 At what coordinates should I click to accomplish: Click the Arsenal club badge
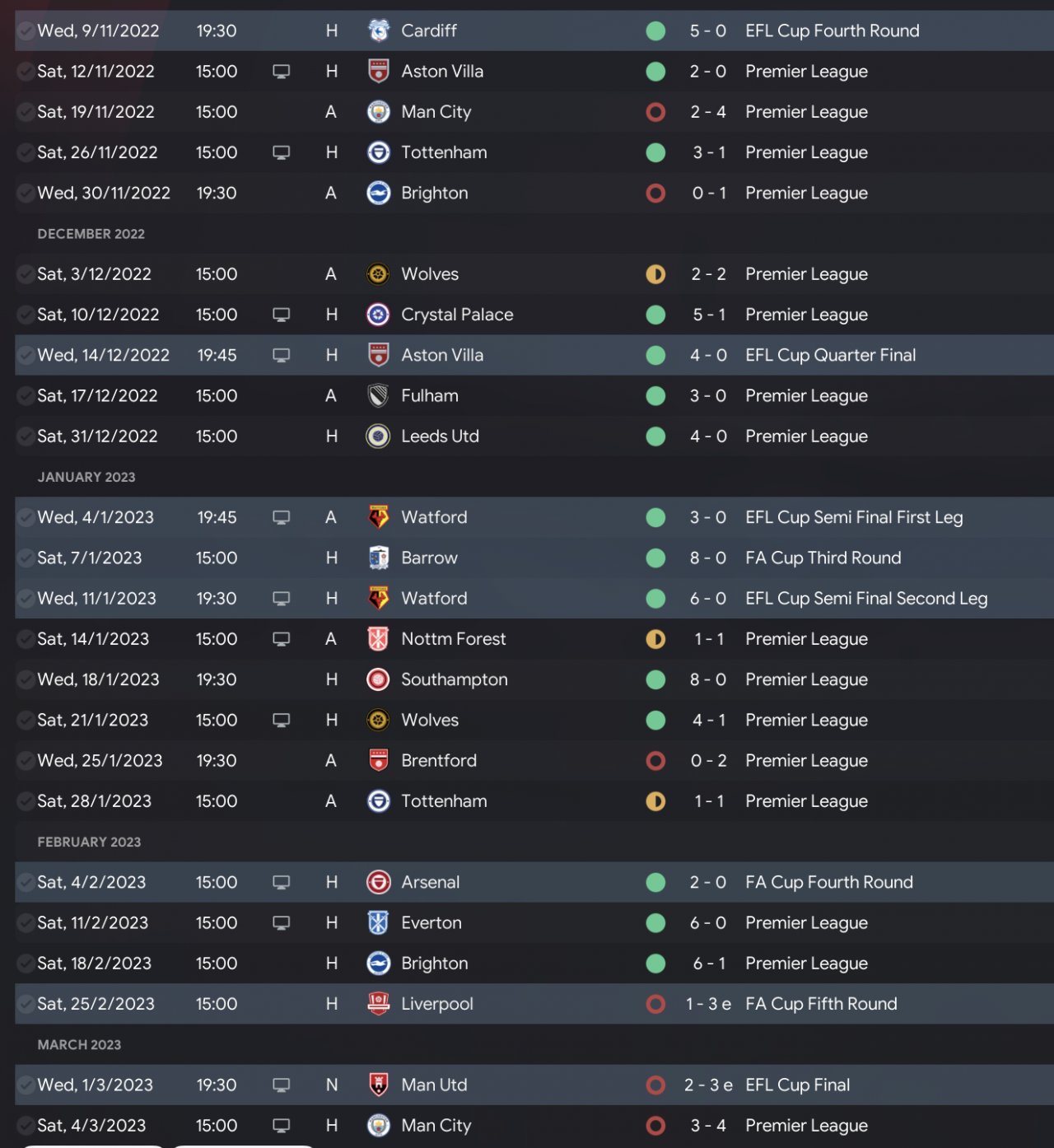(378, 883)
